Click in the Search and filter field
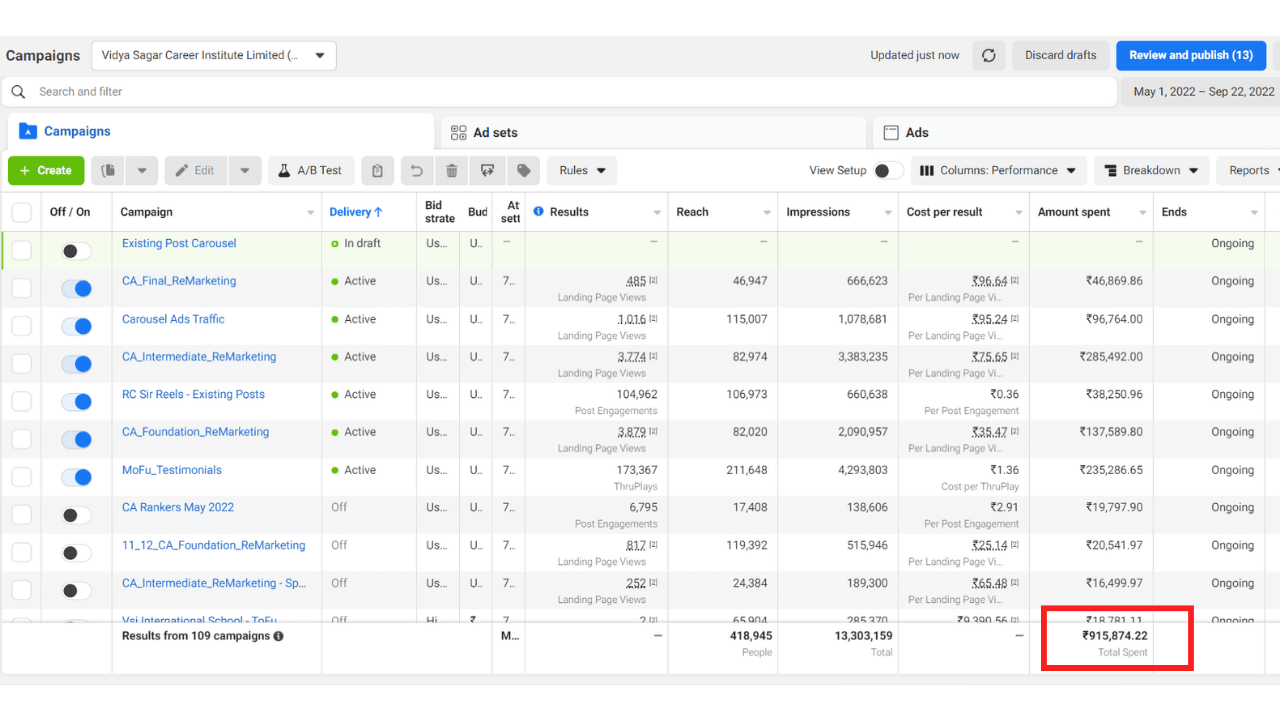This screenshot has height=720, width=1280. (x=559, y=92)
